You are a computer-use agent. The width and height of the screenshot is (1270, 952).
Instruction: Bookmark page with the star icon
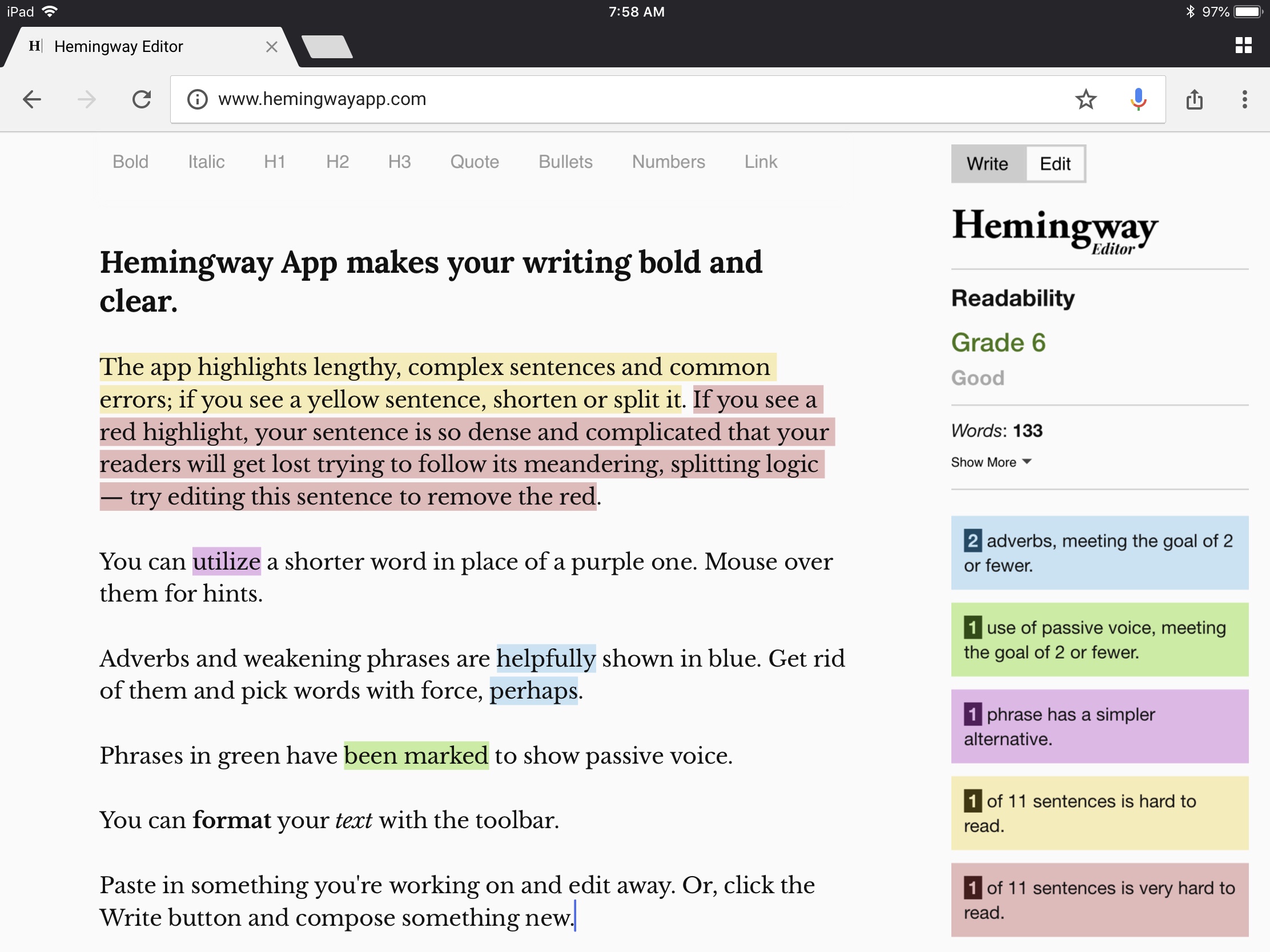pos(1085,100)
